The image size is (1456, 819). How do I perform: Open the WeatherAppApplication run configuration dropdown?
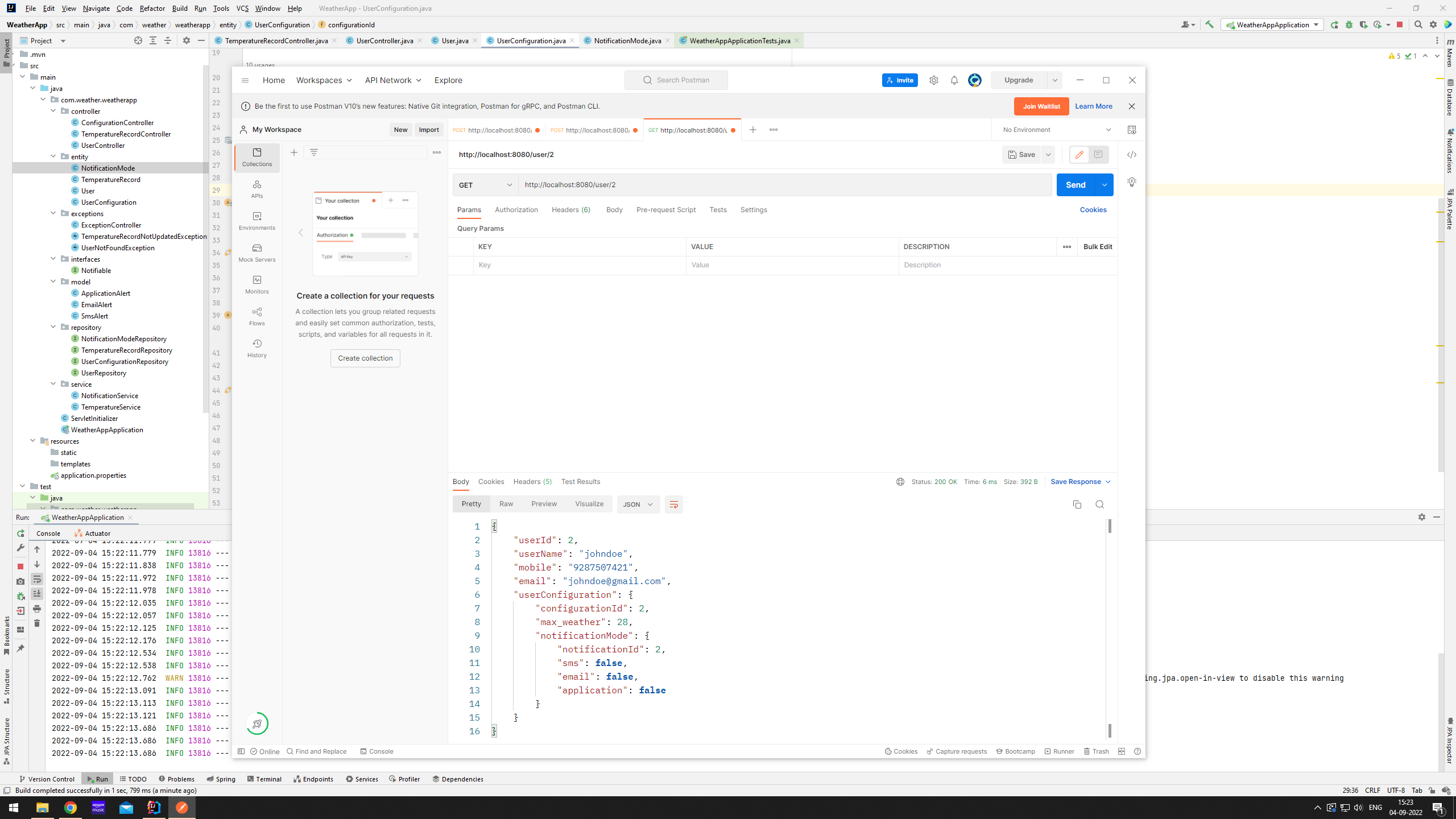pyautogui.click(x=1272, y=24)
